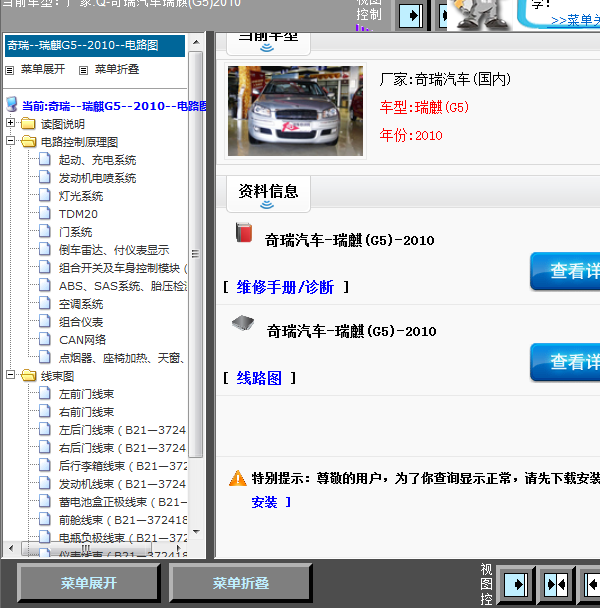Open 发动机电喷系统 diagram
600x608 pixels.
97,178
